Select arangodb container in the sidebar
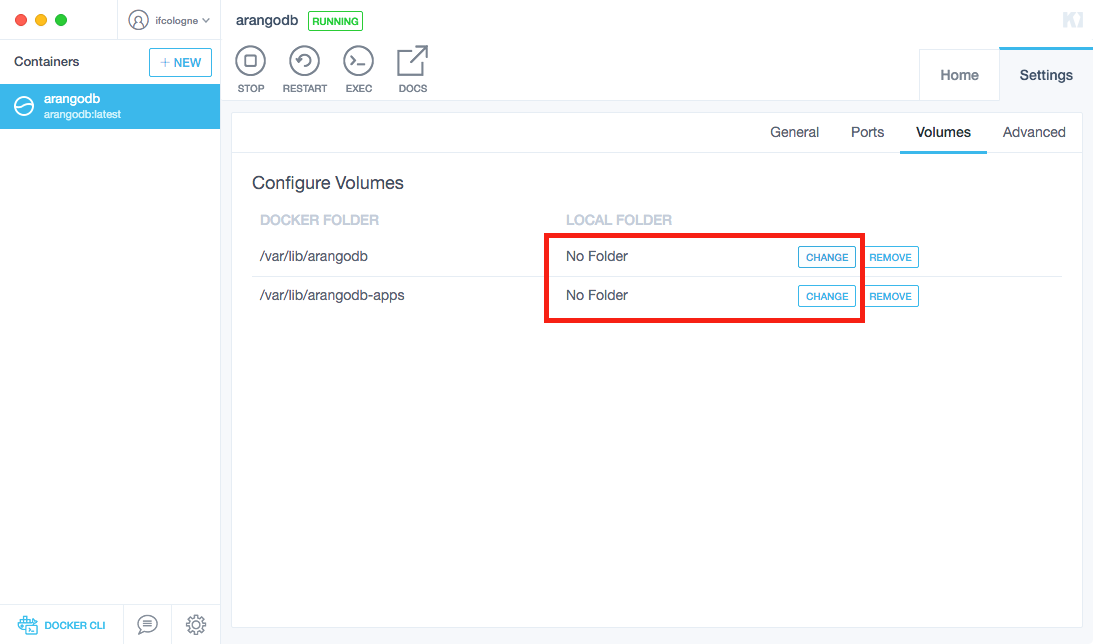This screenshot has height=644, width=1093. coord(110,106)
